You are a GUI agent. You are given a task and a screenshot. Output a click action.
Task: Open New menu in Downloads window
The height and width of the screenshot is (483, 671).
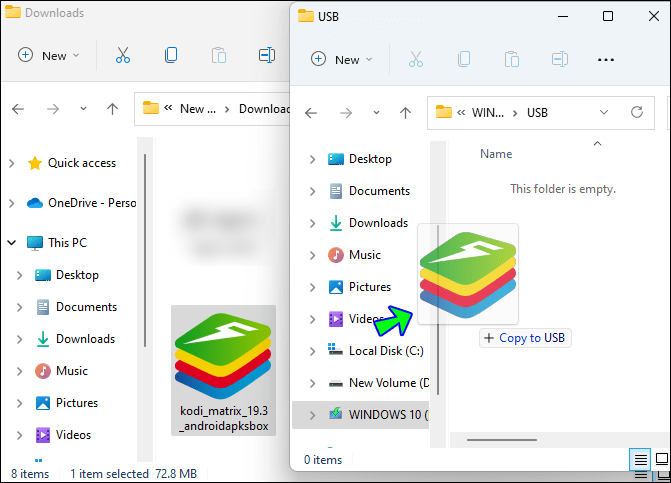(48, 56)
